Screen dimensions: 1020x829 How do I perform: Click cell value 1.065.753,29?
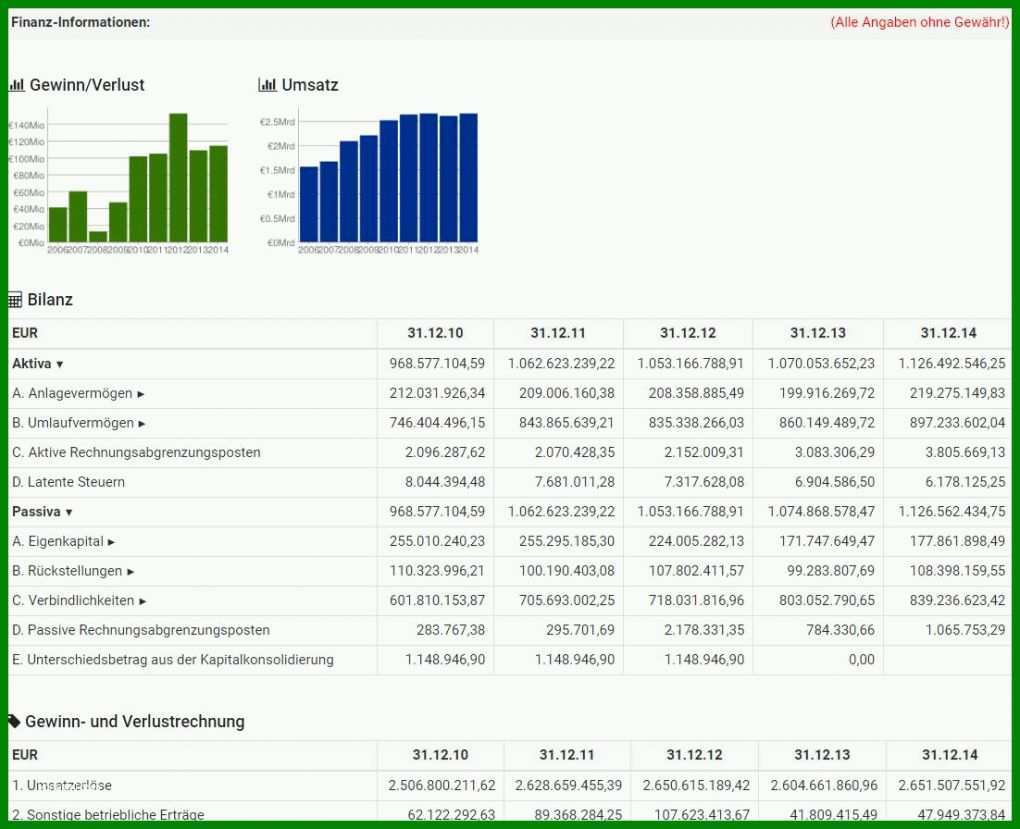(965, 630)
